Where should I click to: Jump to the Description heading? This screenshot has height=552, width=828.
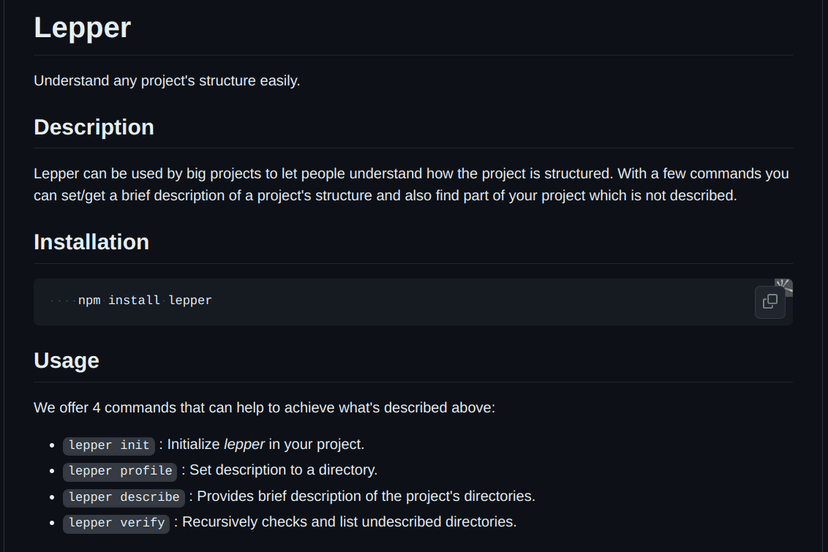(x=94, y=127)
